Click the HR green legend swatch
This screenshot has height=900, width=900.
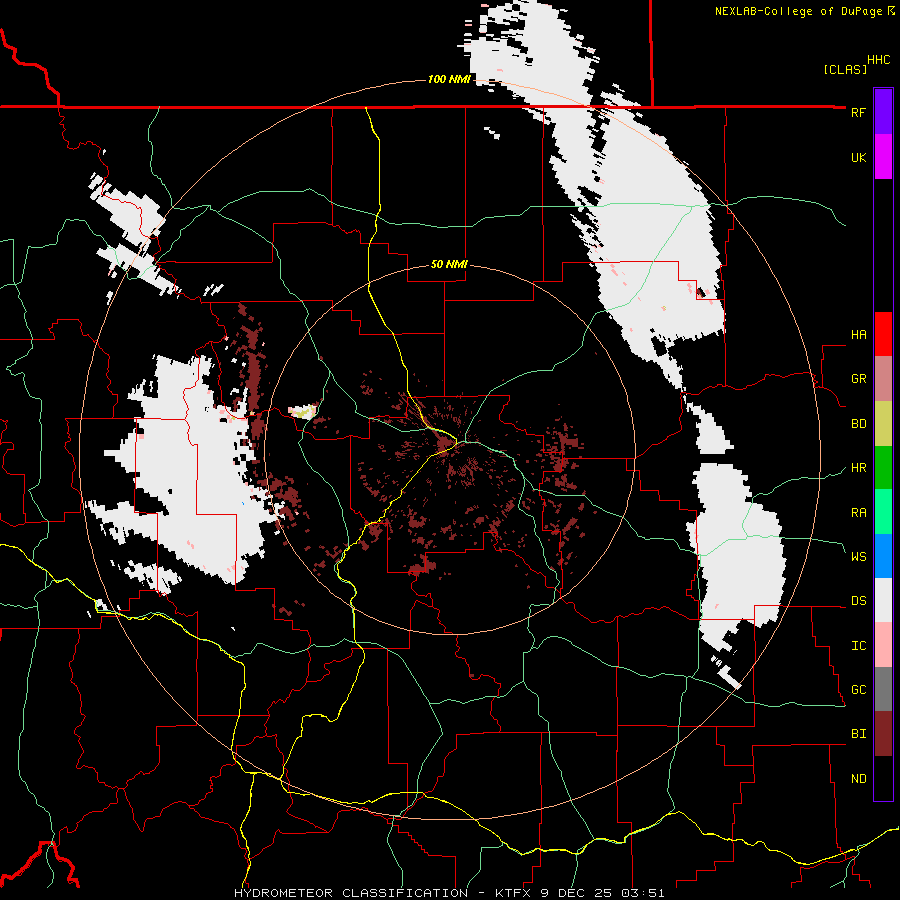(883, 468)
